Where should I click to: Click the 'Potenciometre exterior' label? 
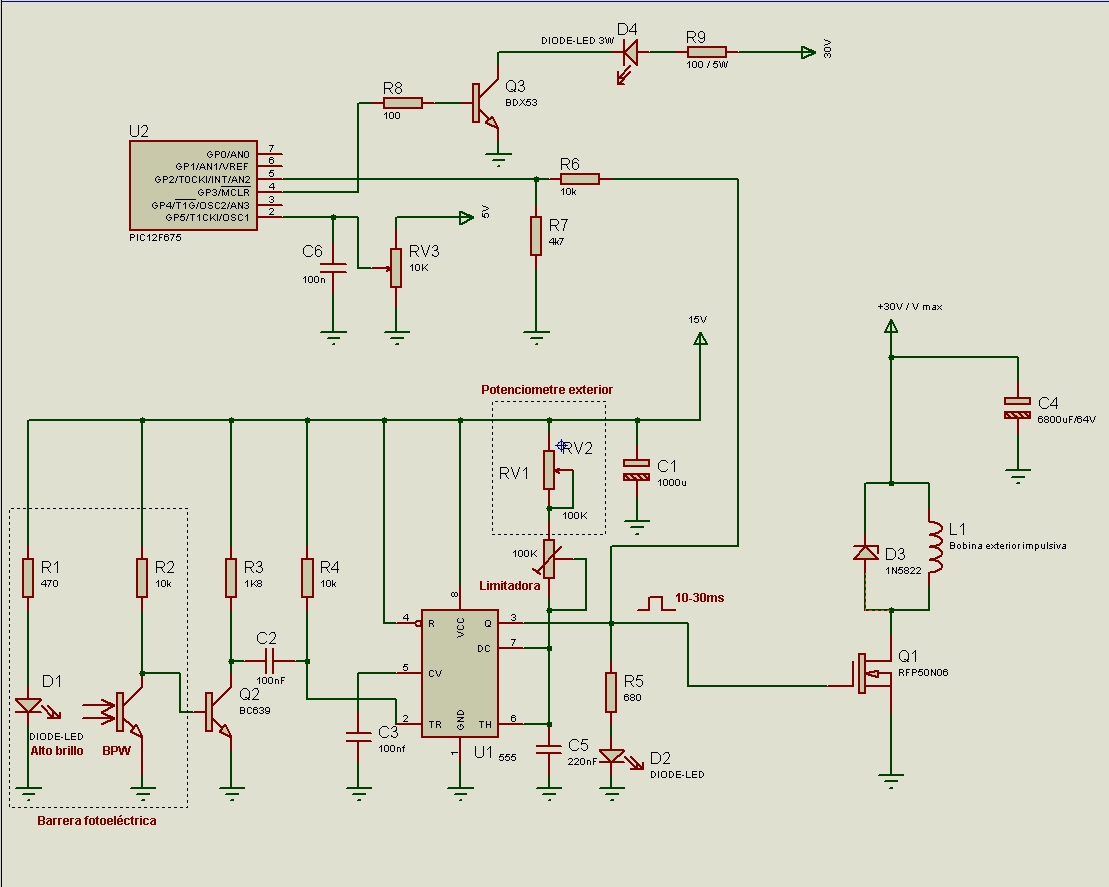tap(547, 390)
